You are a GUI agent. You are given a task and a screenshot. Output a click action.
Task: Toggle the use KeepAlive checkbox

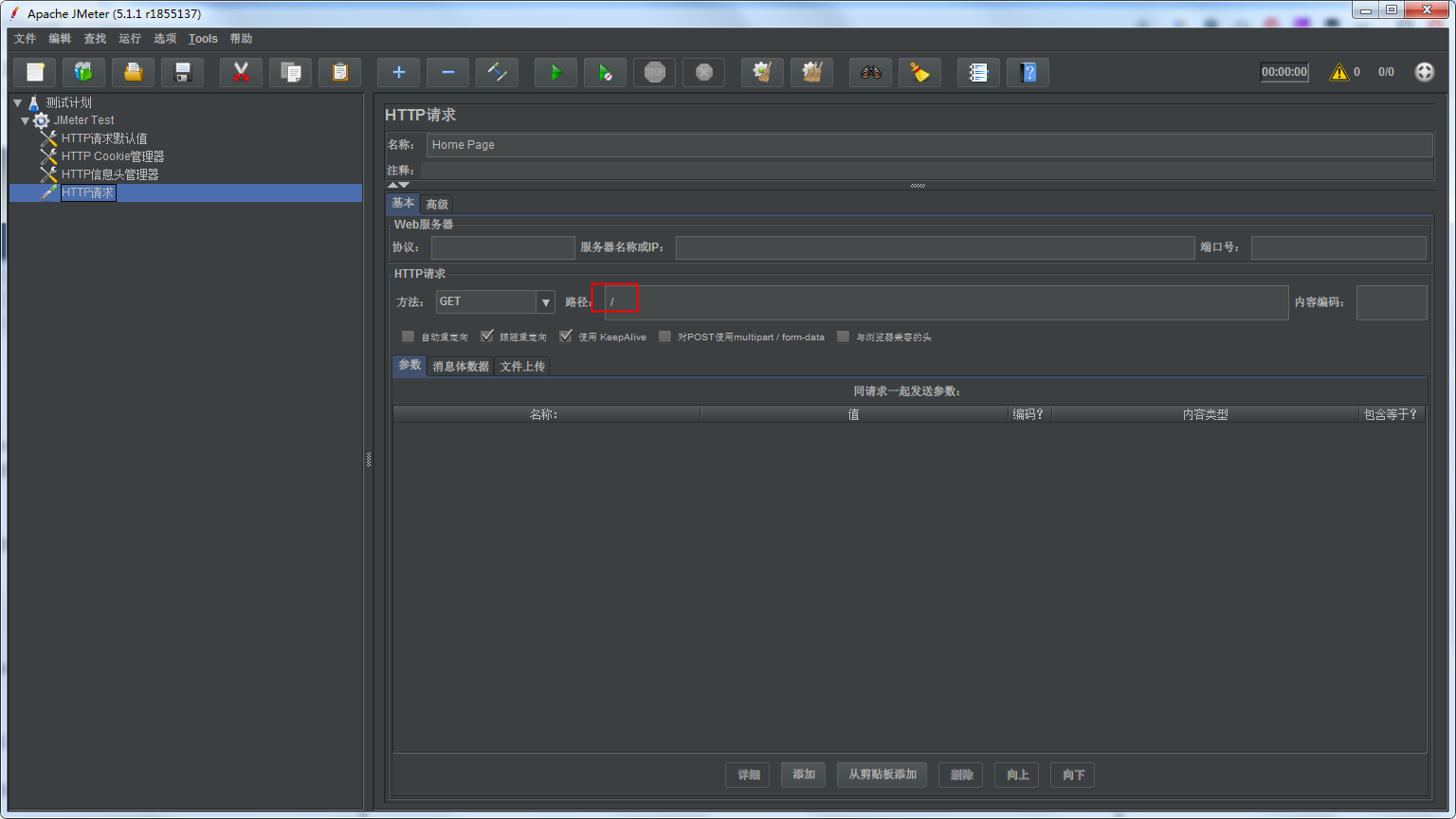click(x=566, y=337)
